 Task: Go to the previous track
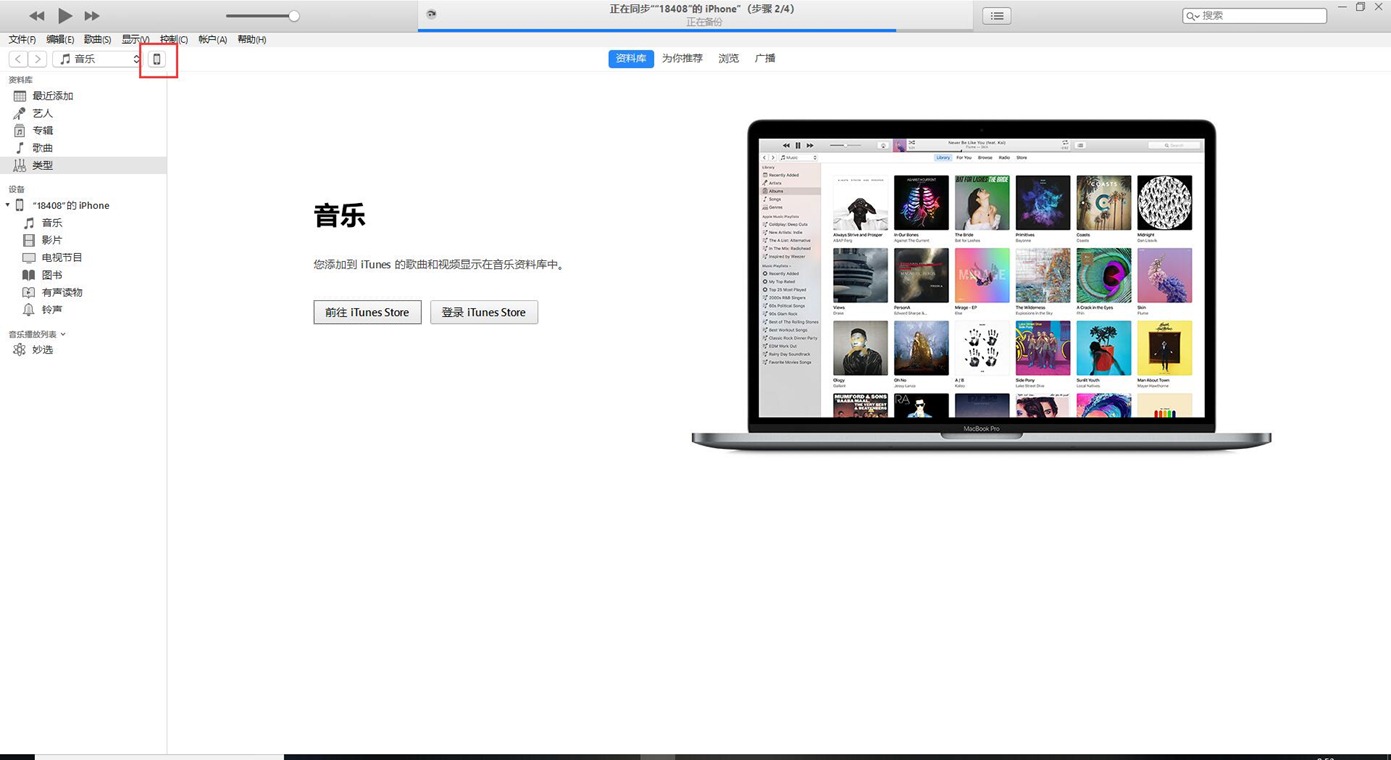(x=37, y=16)
